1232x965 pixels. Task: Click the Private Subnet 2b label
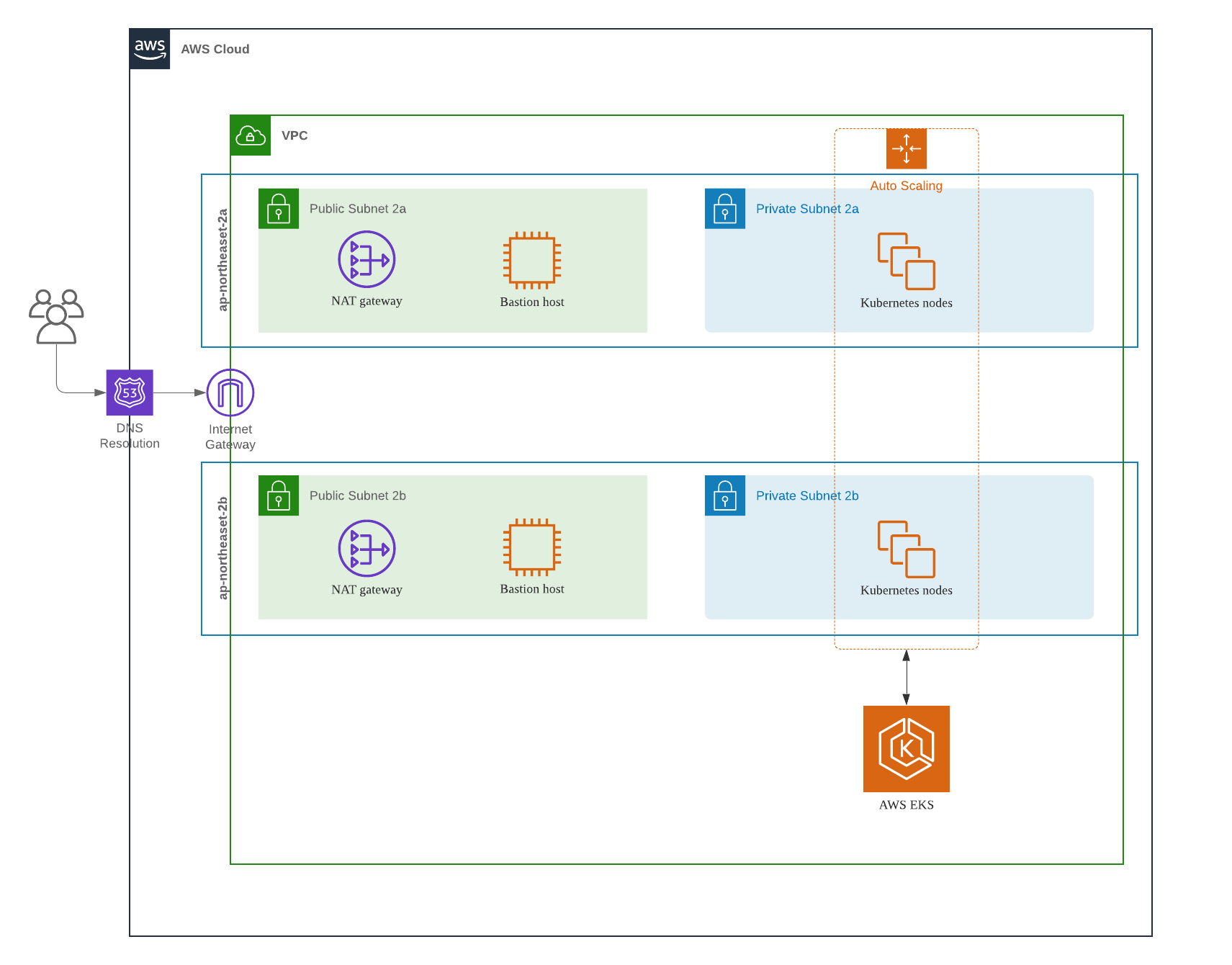tap(807, 495)
